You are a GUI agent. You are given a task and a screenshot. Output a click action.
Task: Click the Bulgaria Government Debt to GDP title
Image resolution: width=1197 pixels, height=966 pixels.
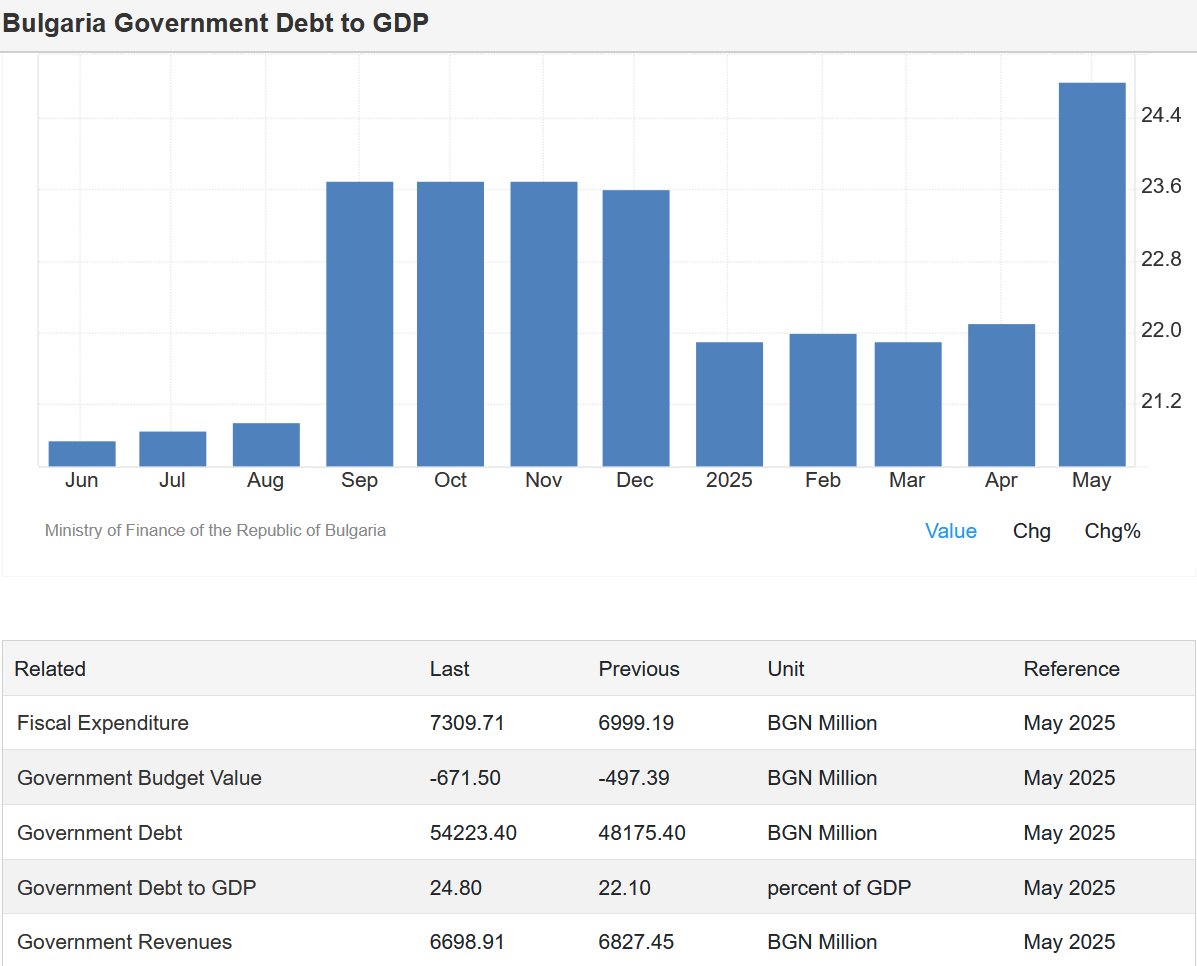tap(216, 23)
